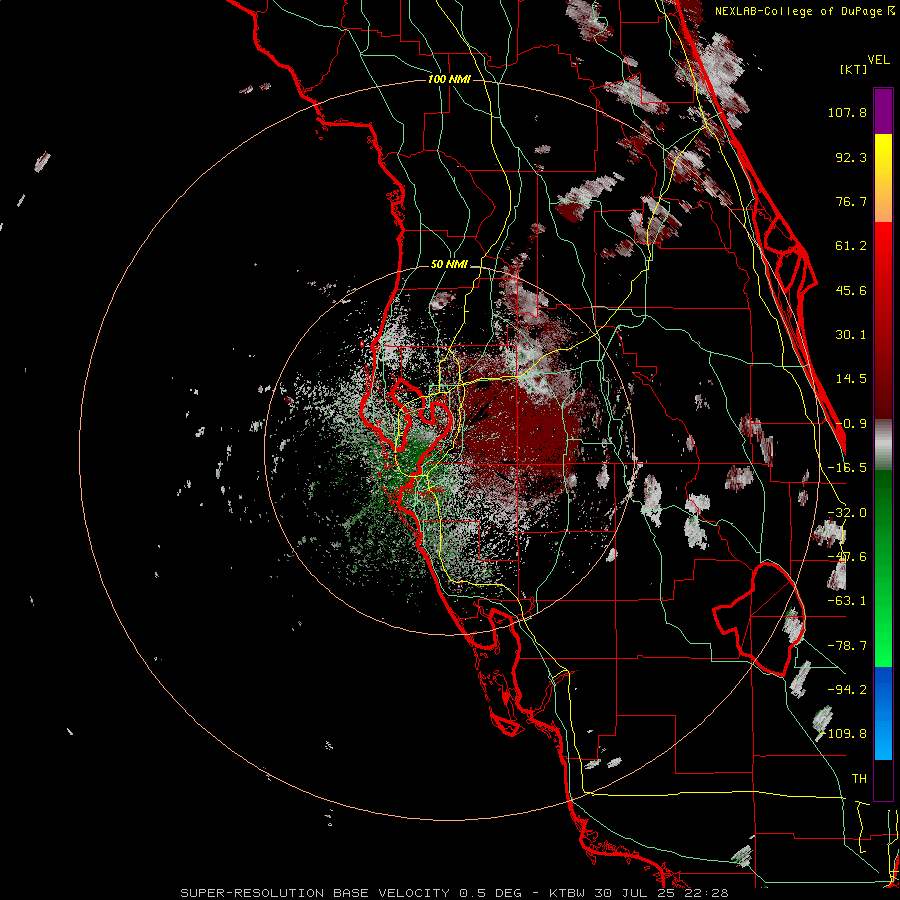
Task: Click the yellow-orange segment of the color bar
Action: click(883, 178)
